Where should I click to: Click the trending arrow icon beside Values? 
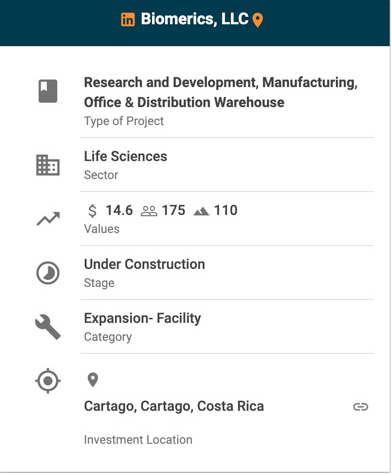[48, 219]
